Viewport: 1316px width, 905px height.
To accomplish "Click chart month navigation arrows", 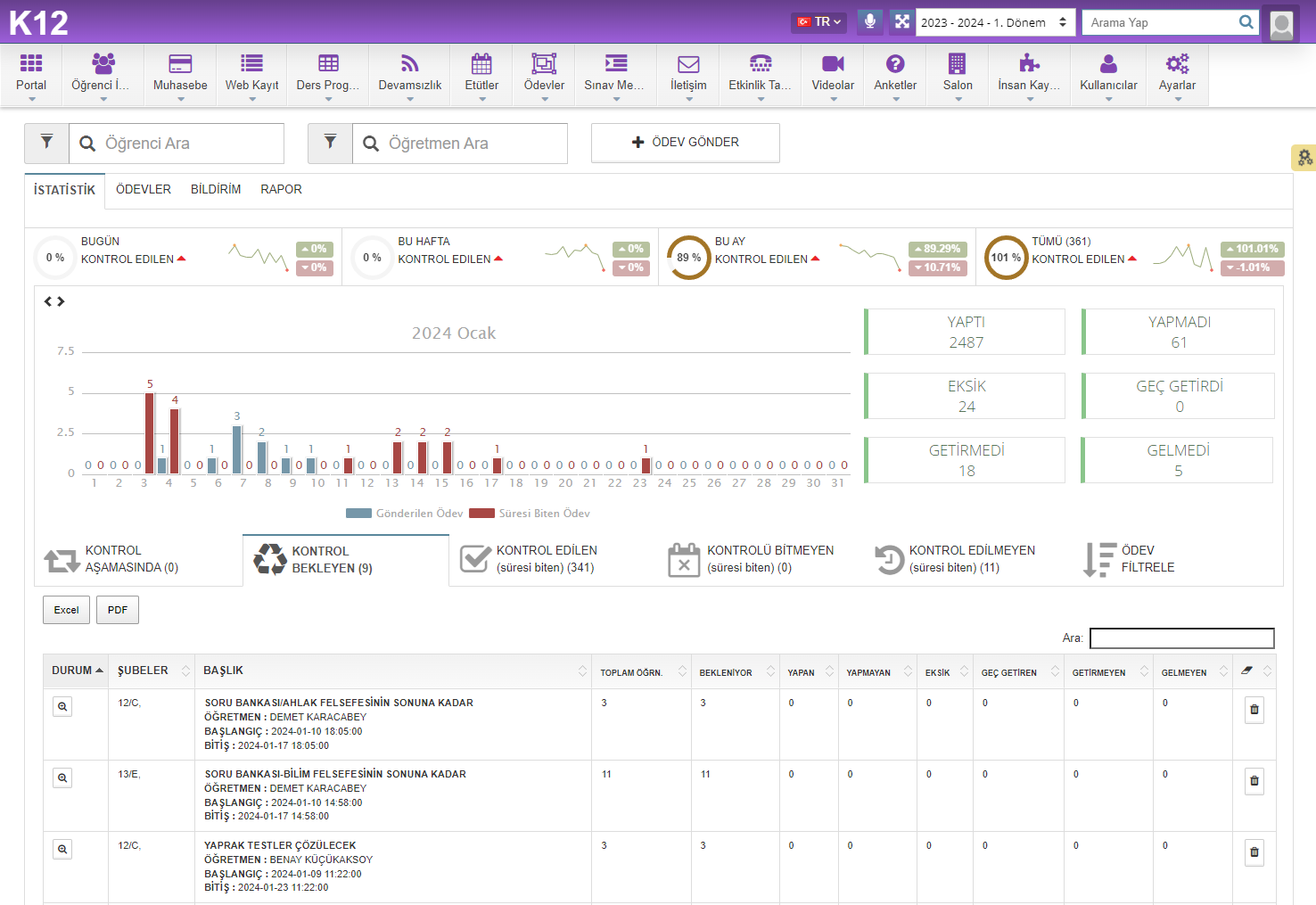I will point(54,301).
